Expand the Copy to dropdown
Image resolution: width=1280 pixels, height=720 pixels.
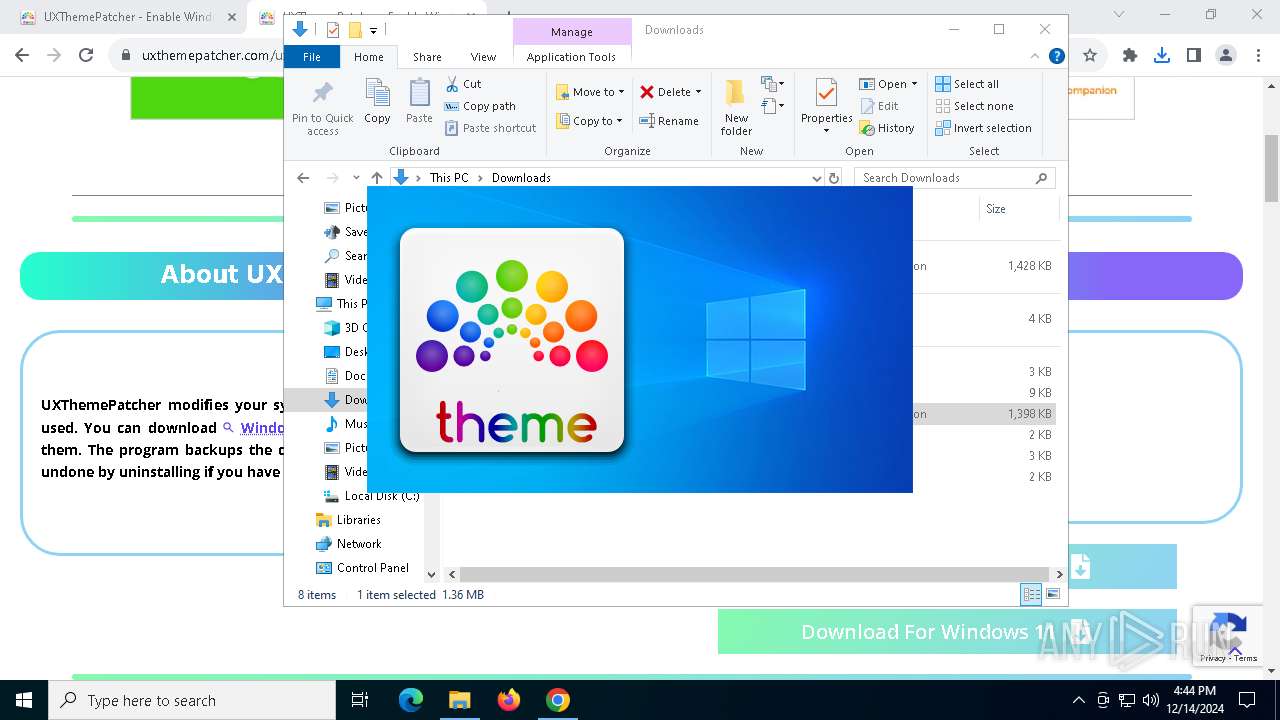pos(619,121)
